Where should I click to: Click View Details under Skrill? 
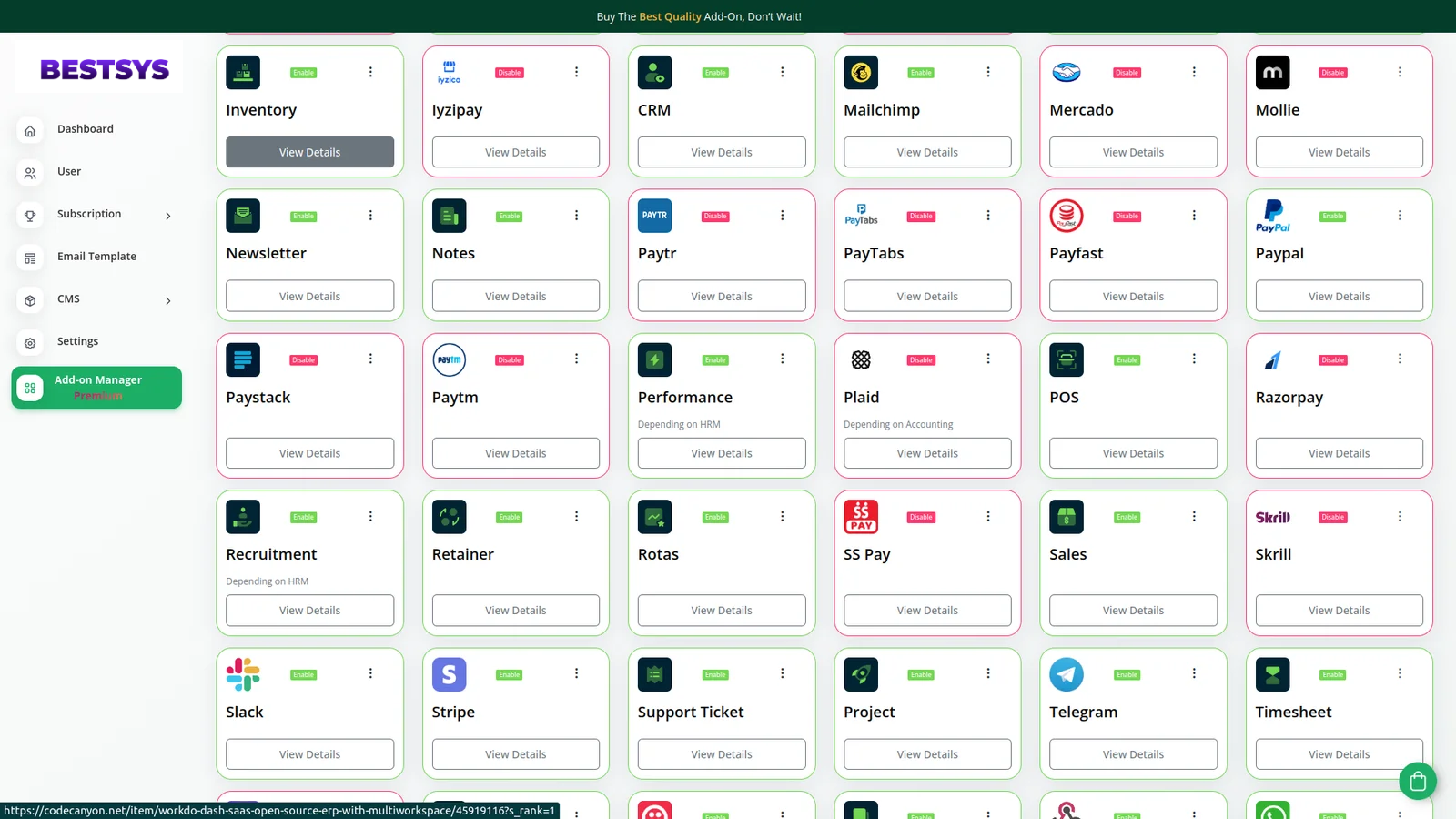[1338, 611]
